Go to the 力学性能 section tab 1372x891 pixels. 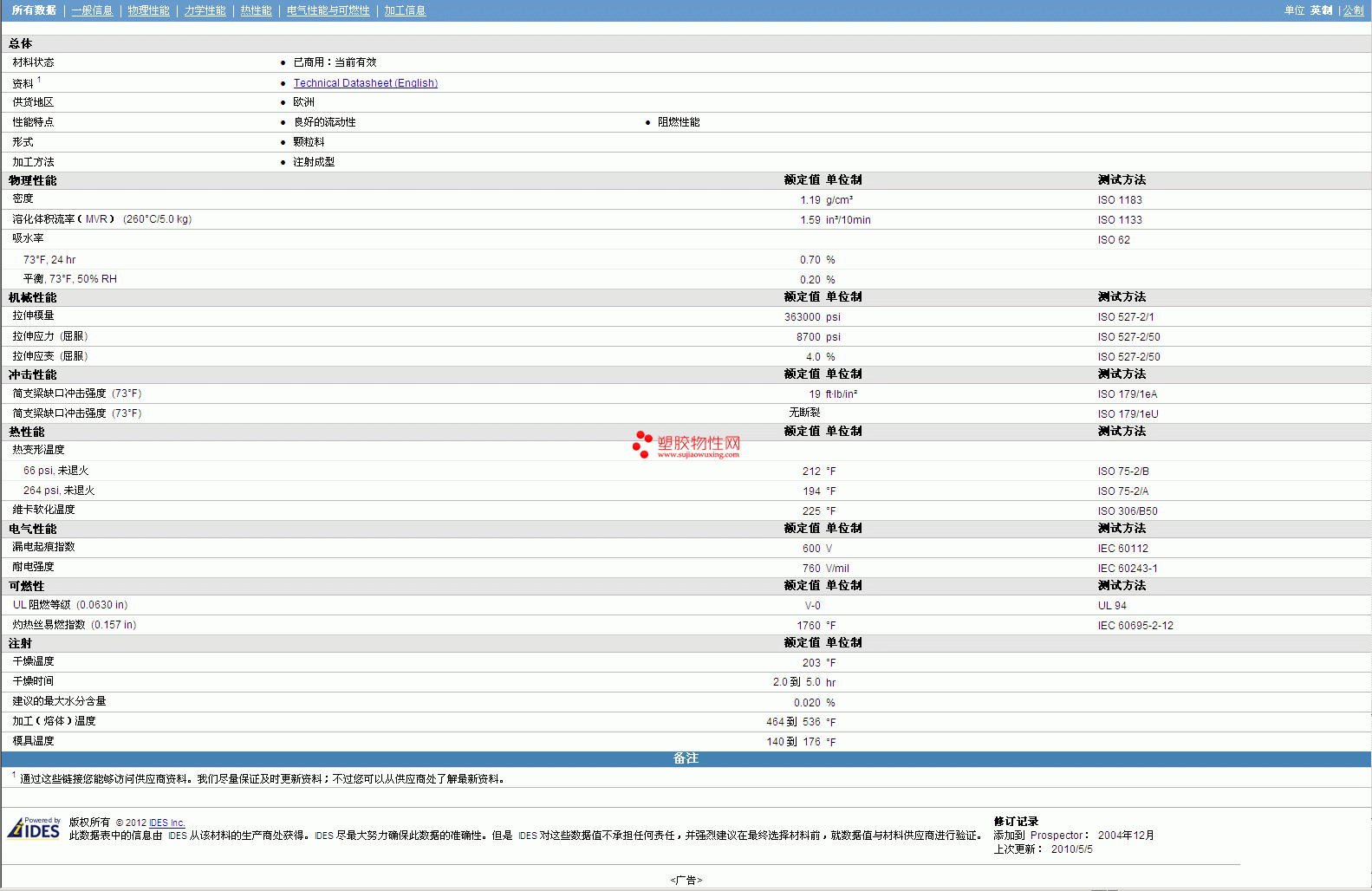pos(205,10)
